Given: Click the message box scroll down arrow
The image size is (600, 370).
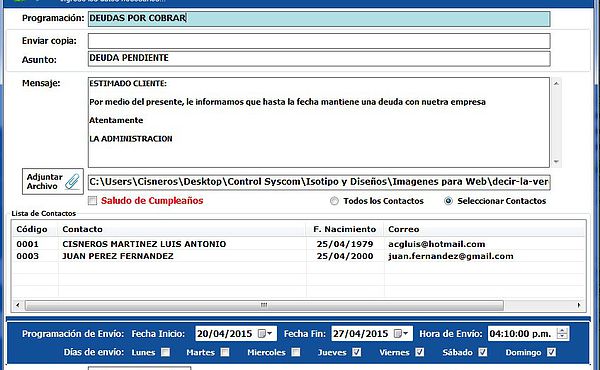Looking at the screenshot, I should tap(556, 162).
